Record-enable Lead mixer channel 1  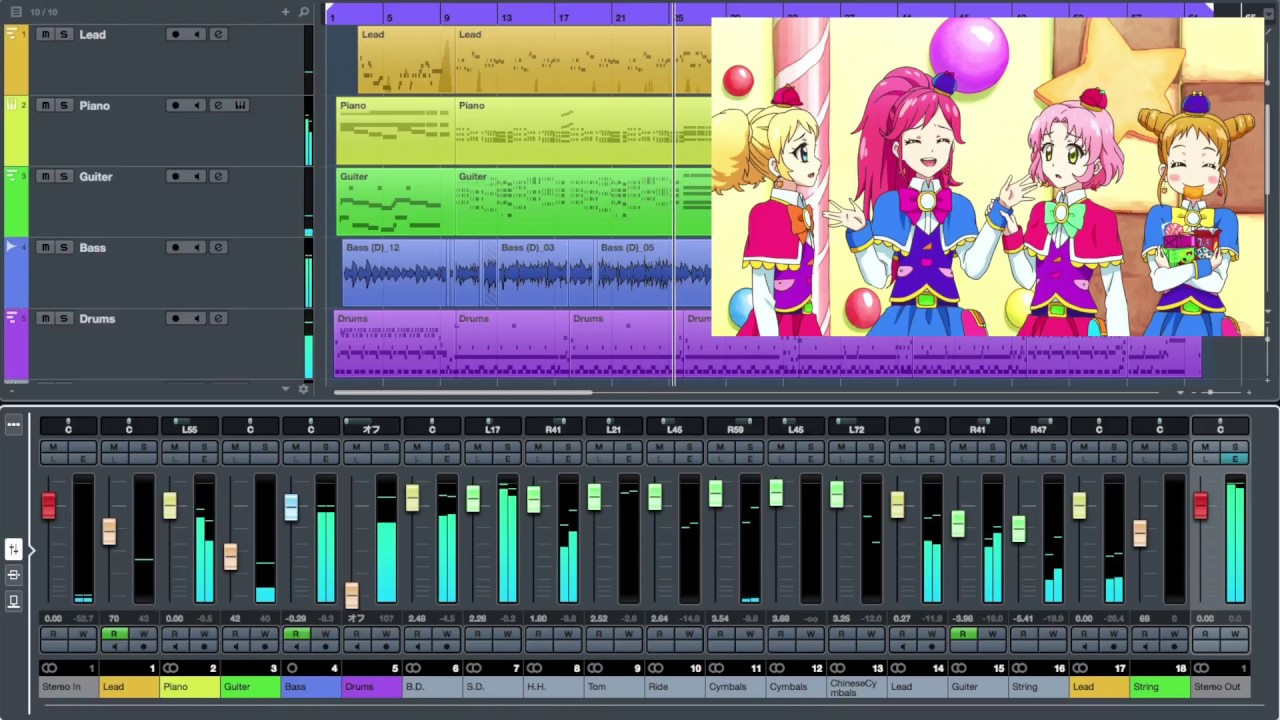[143, 647]
